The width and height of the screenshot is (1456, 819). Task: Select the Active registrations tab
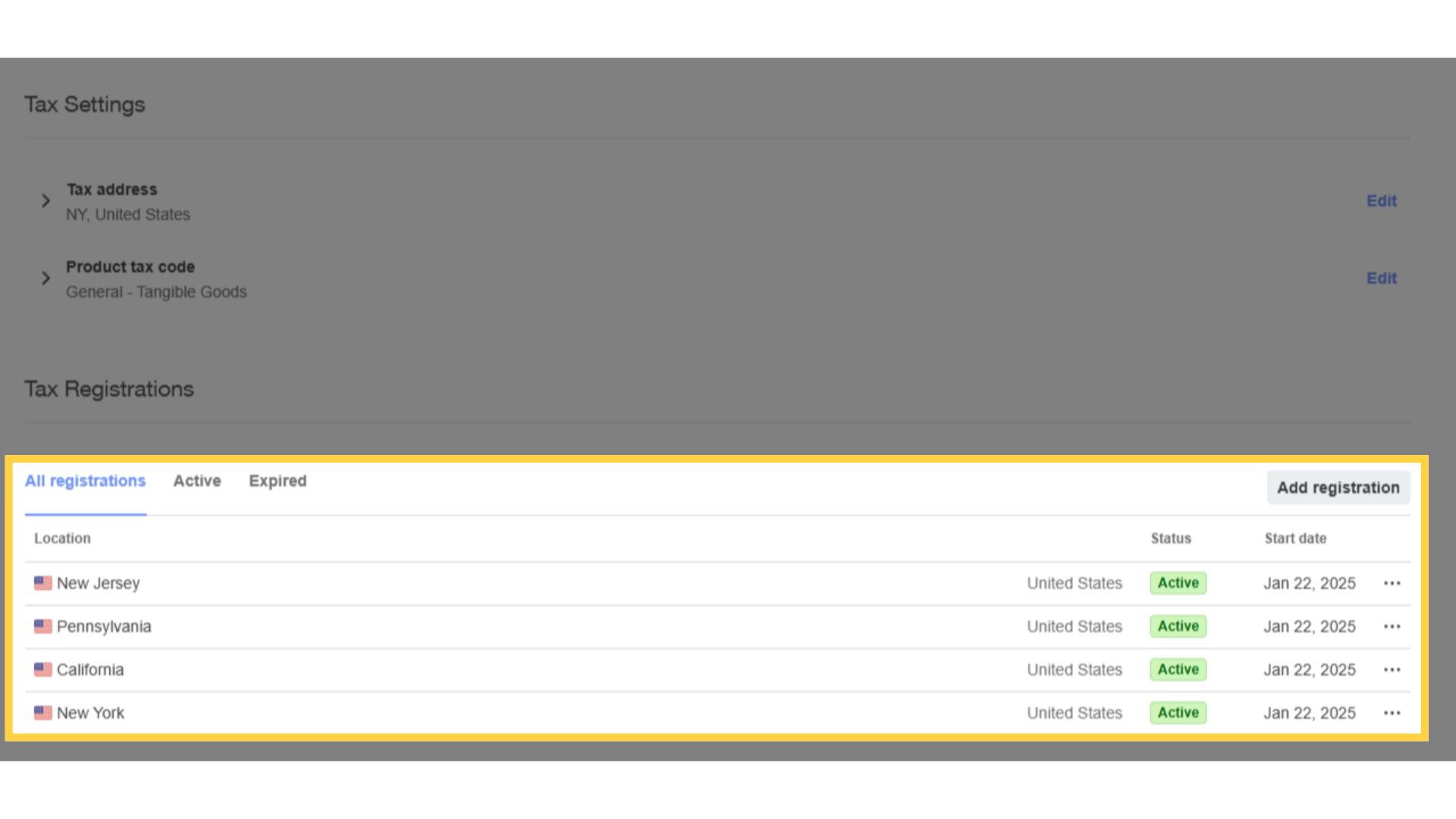click(196, 481)
